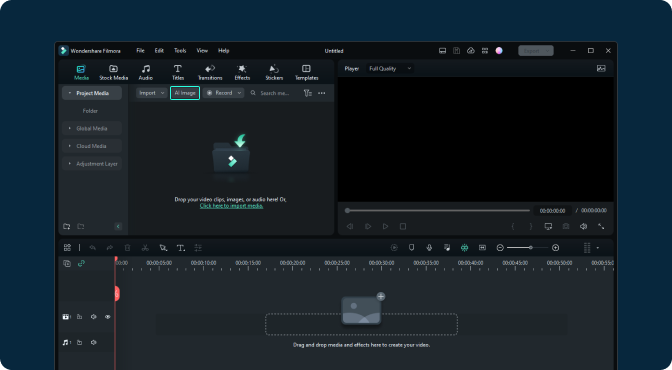
Task: Open the three-dot more options menu
Action: 322,93
